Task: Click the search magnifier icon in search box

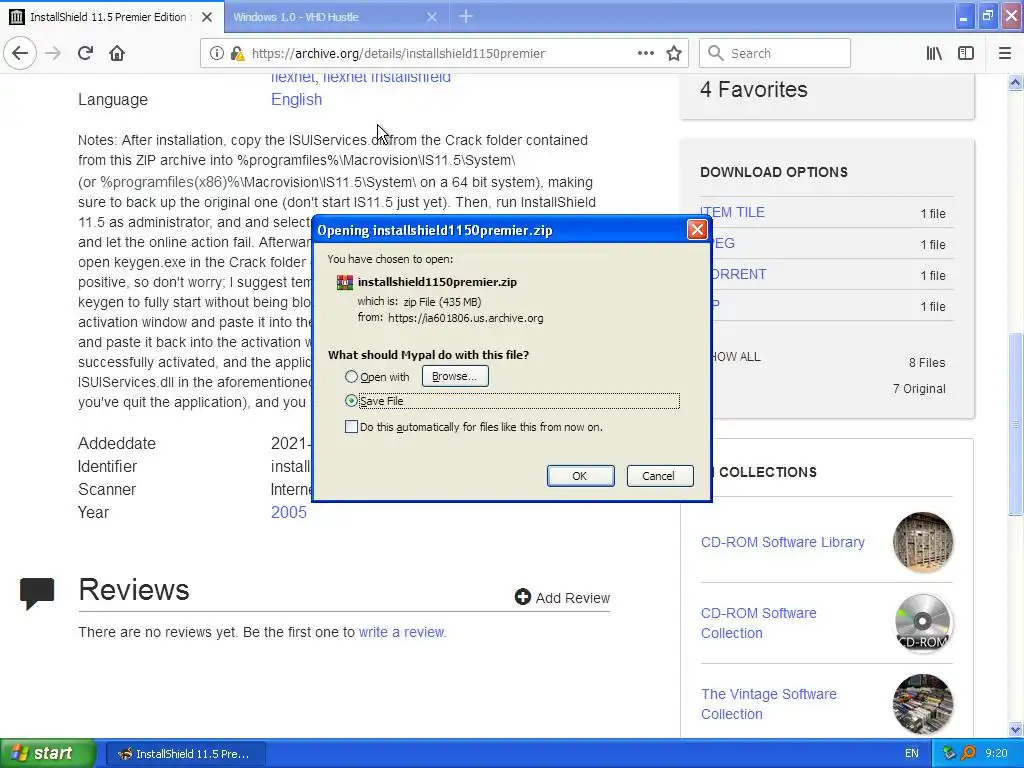Action: [x=716, y=54]
